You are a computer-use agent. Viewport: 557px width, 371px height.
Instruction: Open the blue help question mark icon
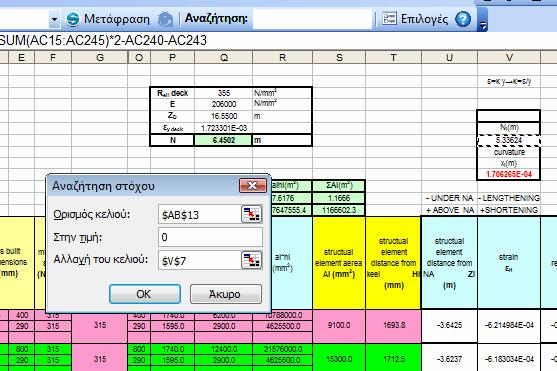463,19
